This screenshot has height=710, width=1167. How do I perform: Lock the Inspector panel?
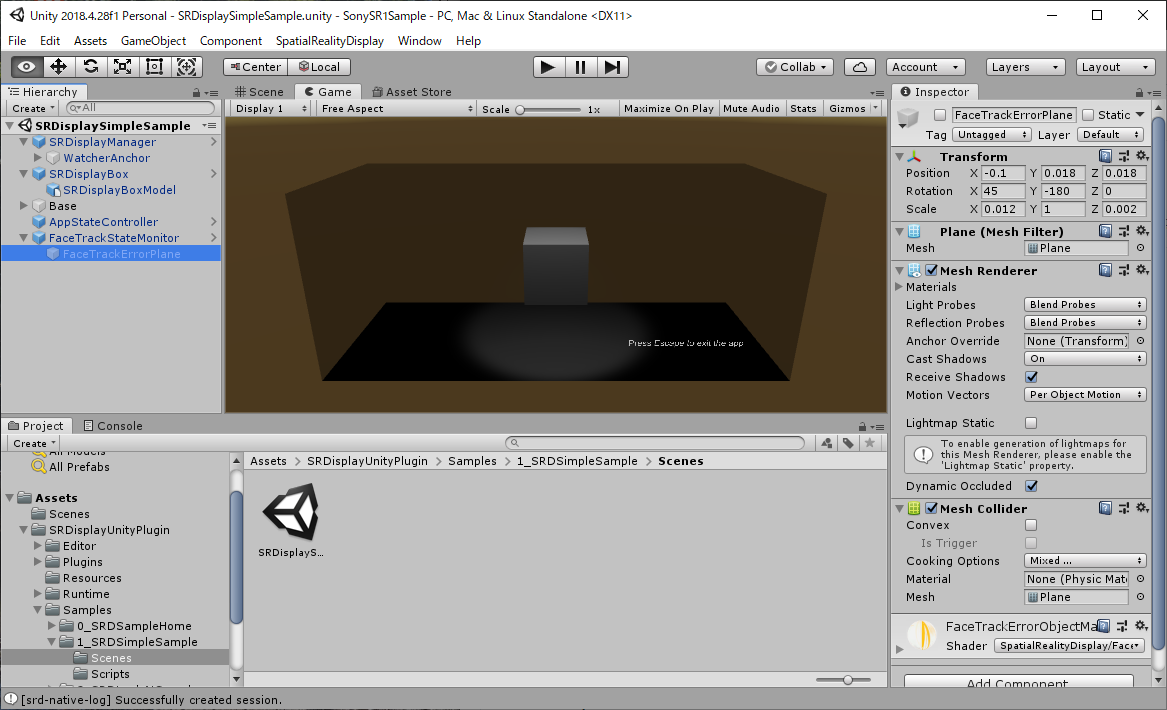1139,93
